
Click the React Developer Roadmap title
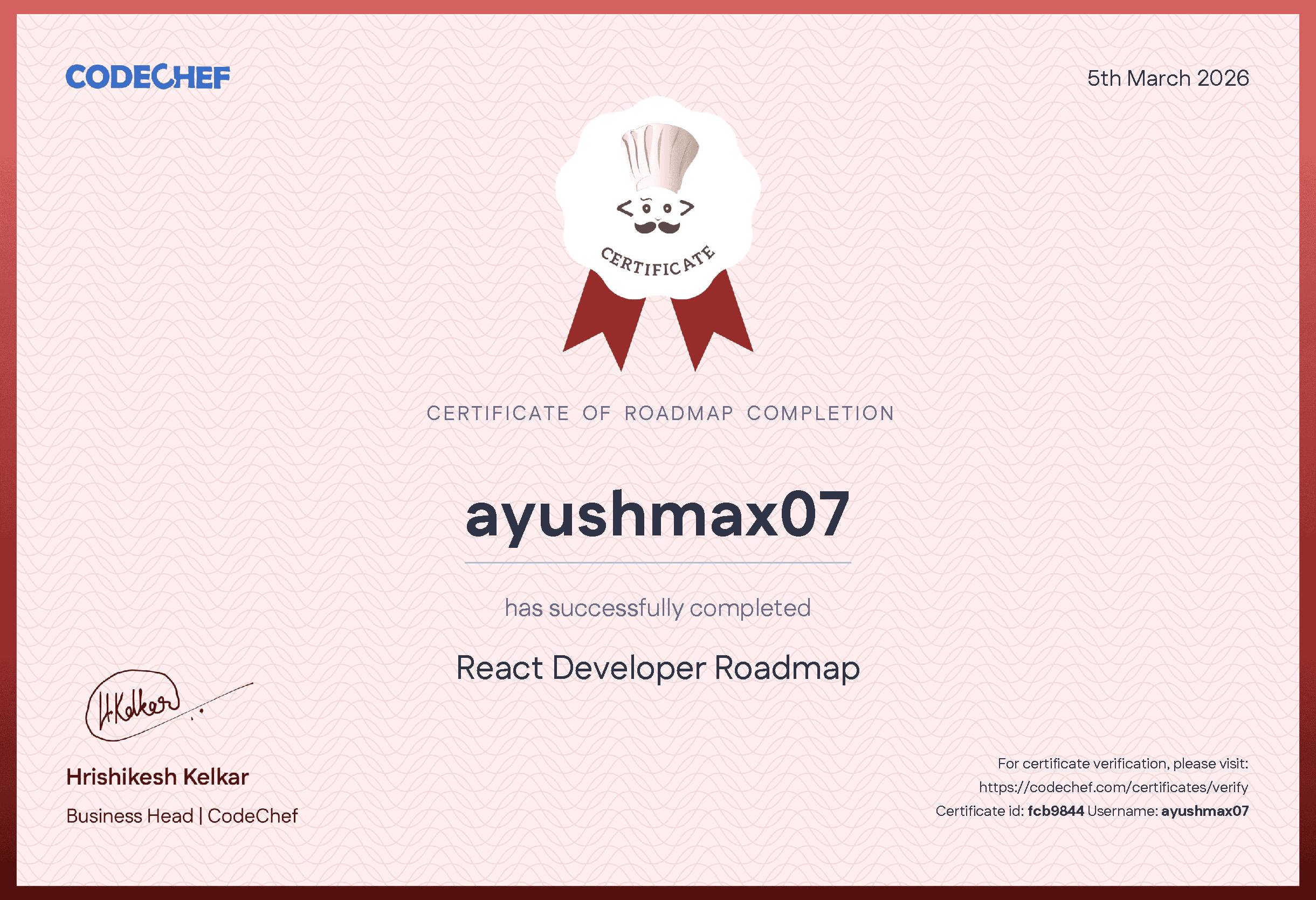point(658,668)
